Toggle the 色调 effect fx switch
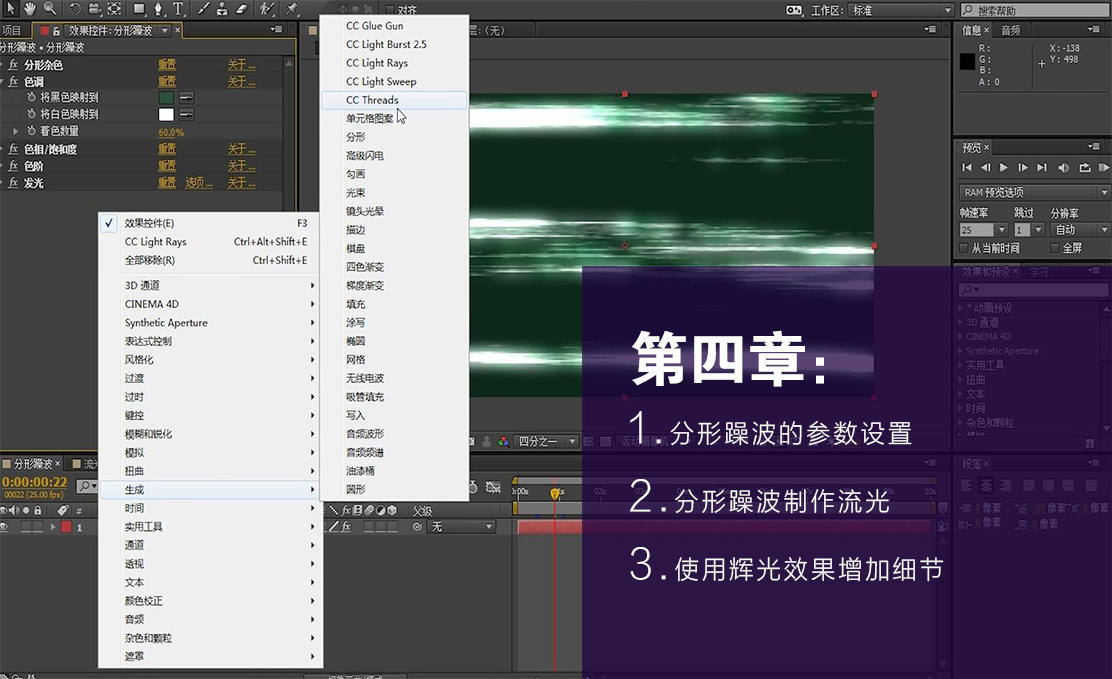This screenshot has height=679, width=1112. [x=13, y=82]
